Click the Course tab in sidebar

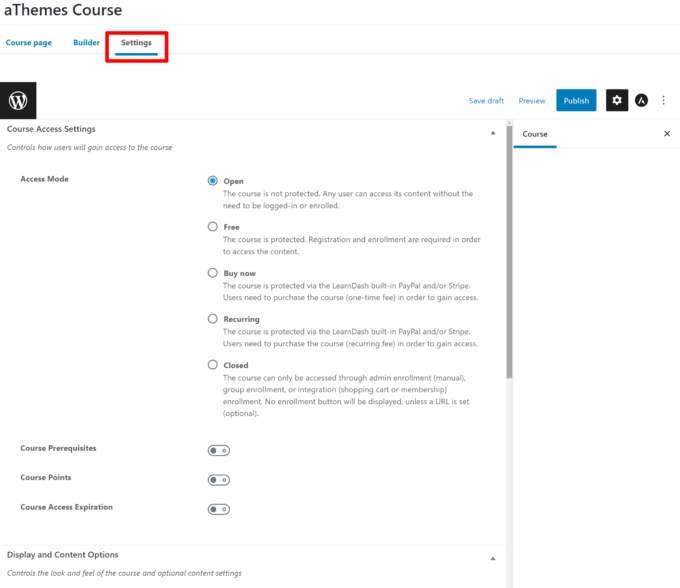pos(535,134)
